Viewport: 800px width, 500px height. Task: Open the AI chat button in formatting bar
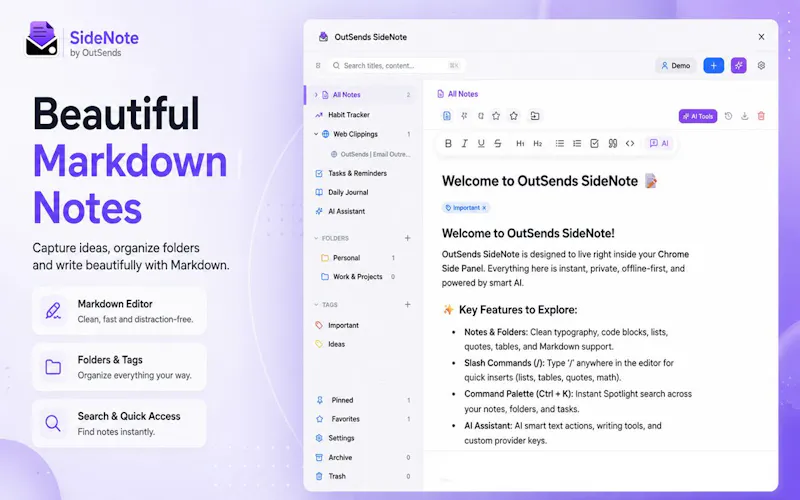tap(659, 143)
